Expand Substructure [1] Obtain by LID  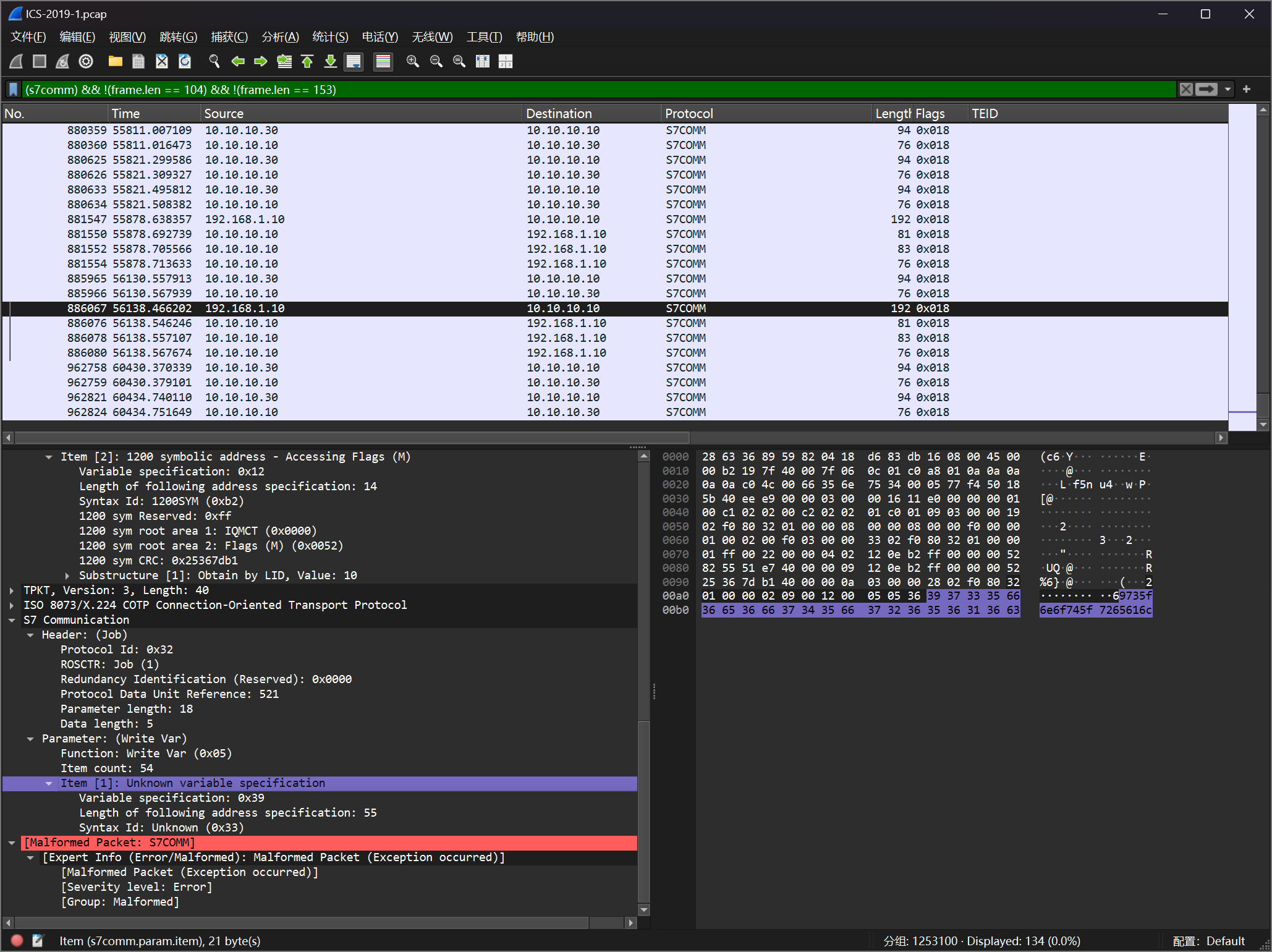[x=67, y=576]
